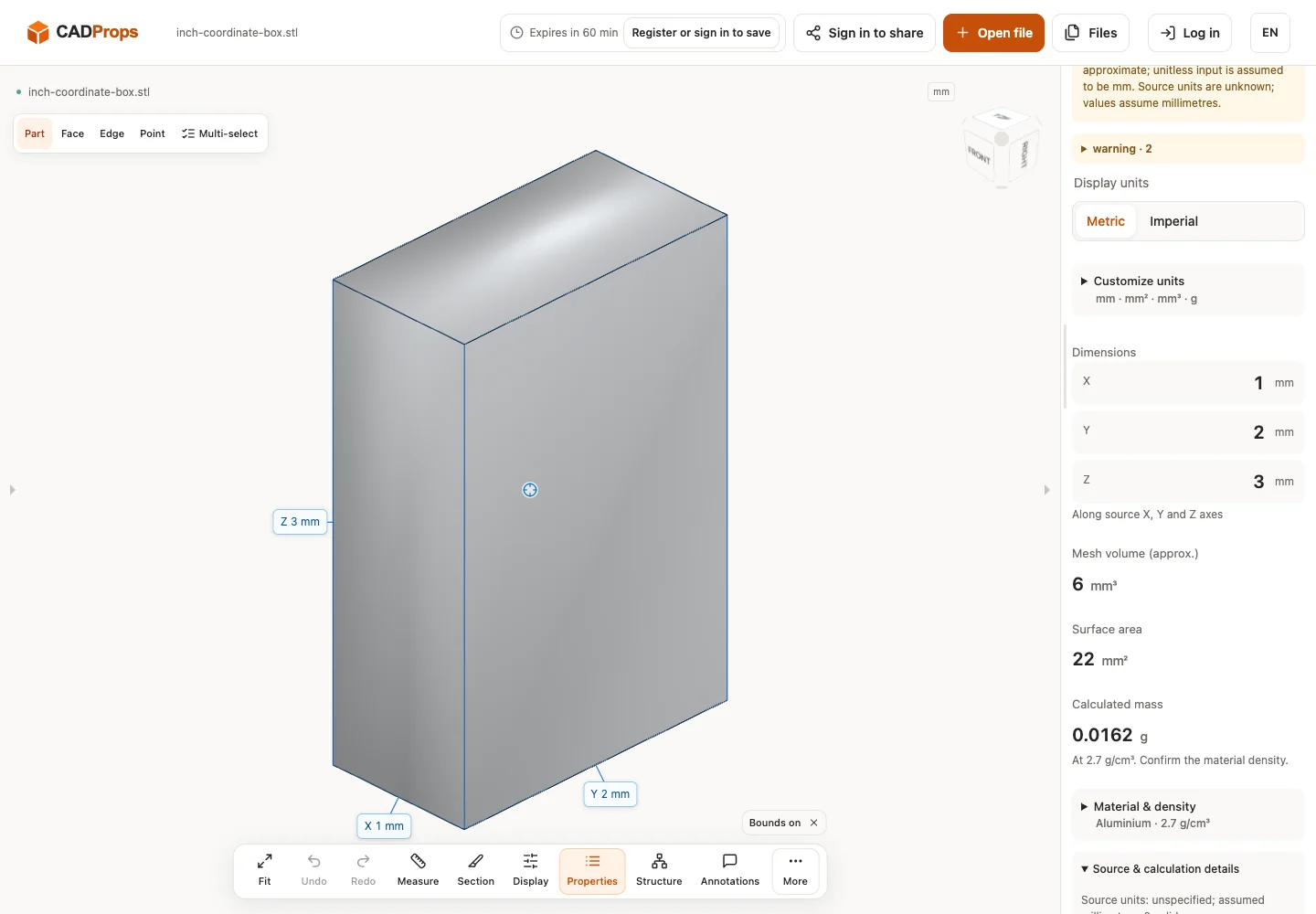Open the Section tool
The width and height of the screenshot is (1316, 914).
point(475,870)
